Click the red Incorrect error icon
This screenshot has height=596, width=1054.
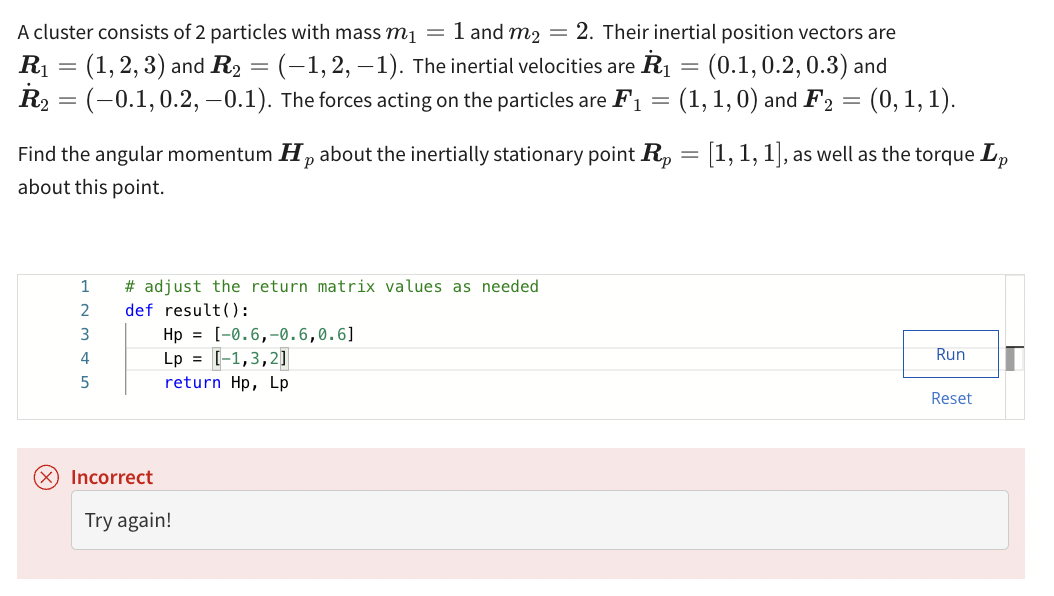[x=45, y=478]
